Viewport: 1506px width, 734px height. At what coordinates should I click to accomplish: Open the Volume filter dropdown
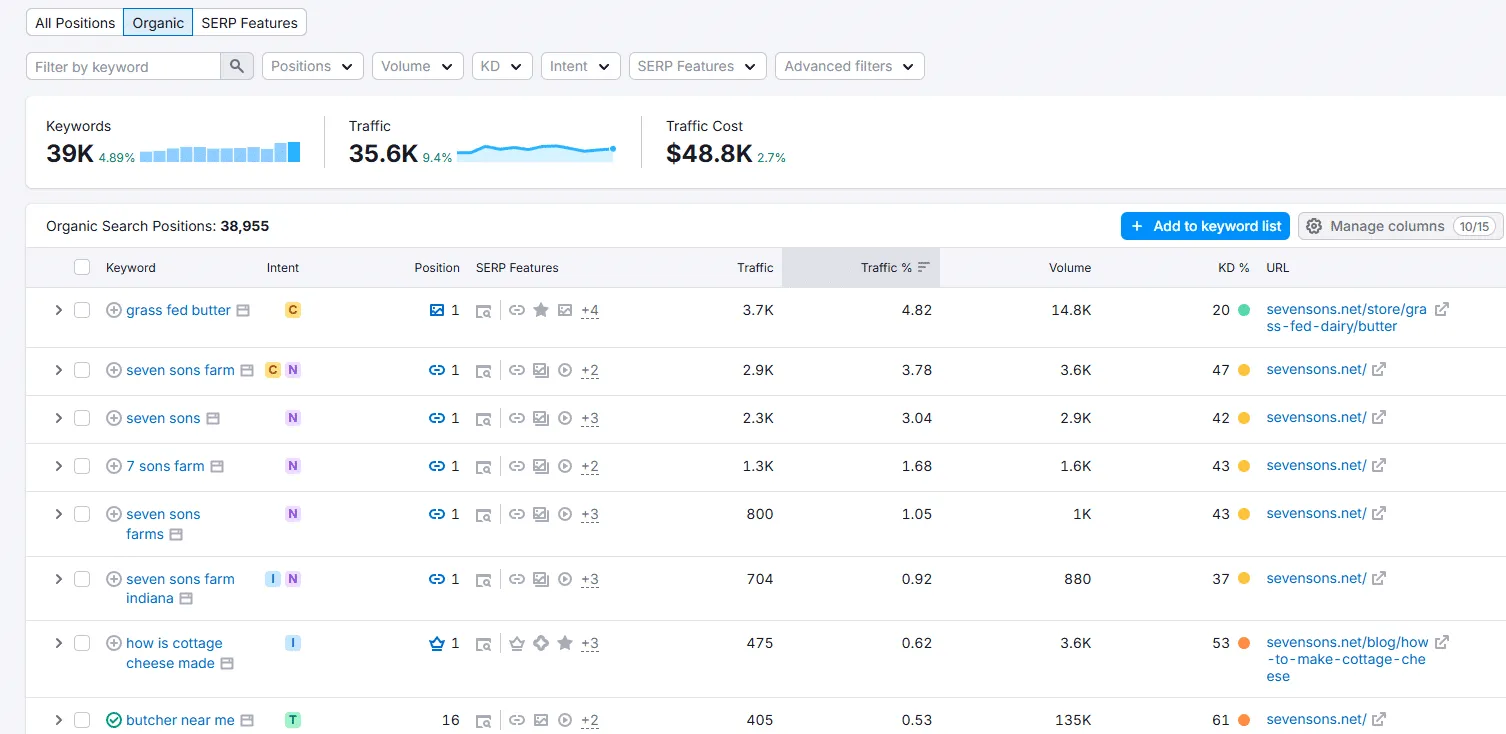tap(417, 65)
